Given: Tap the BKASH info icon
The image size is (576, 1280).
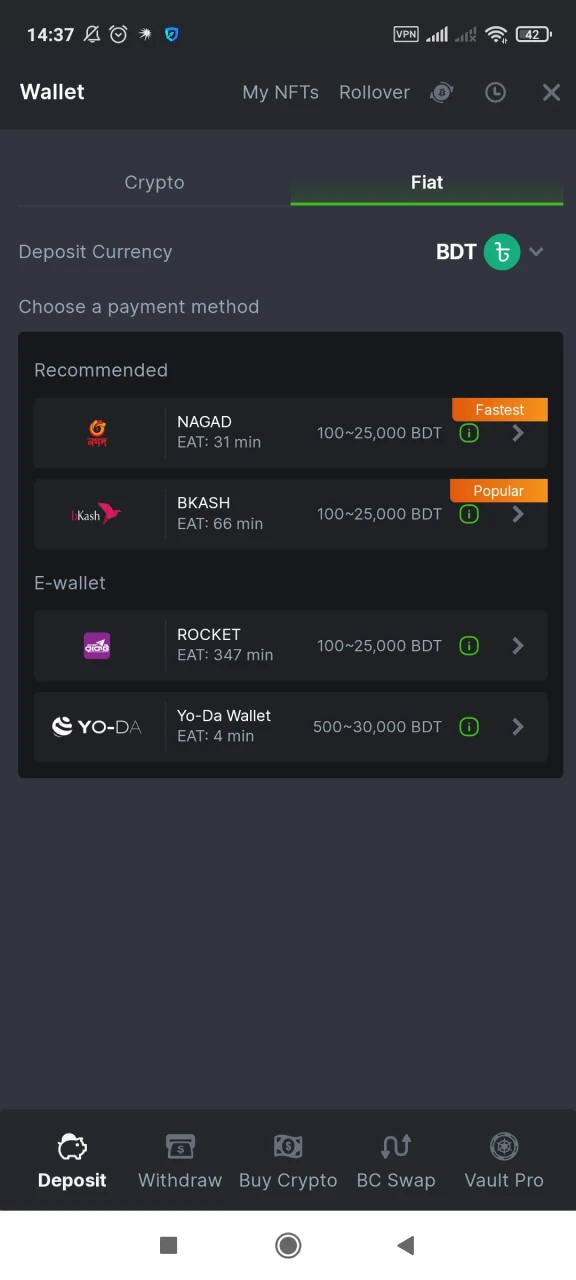Looking at the screenshot, I should 469,514.
